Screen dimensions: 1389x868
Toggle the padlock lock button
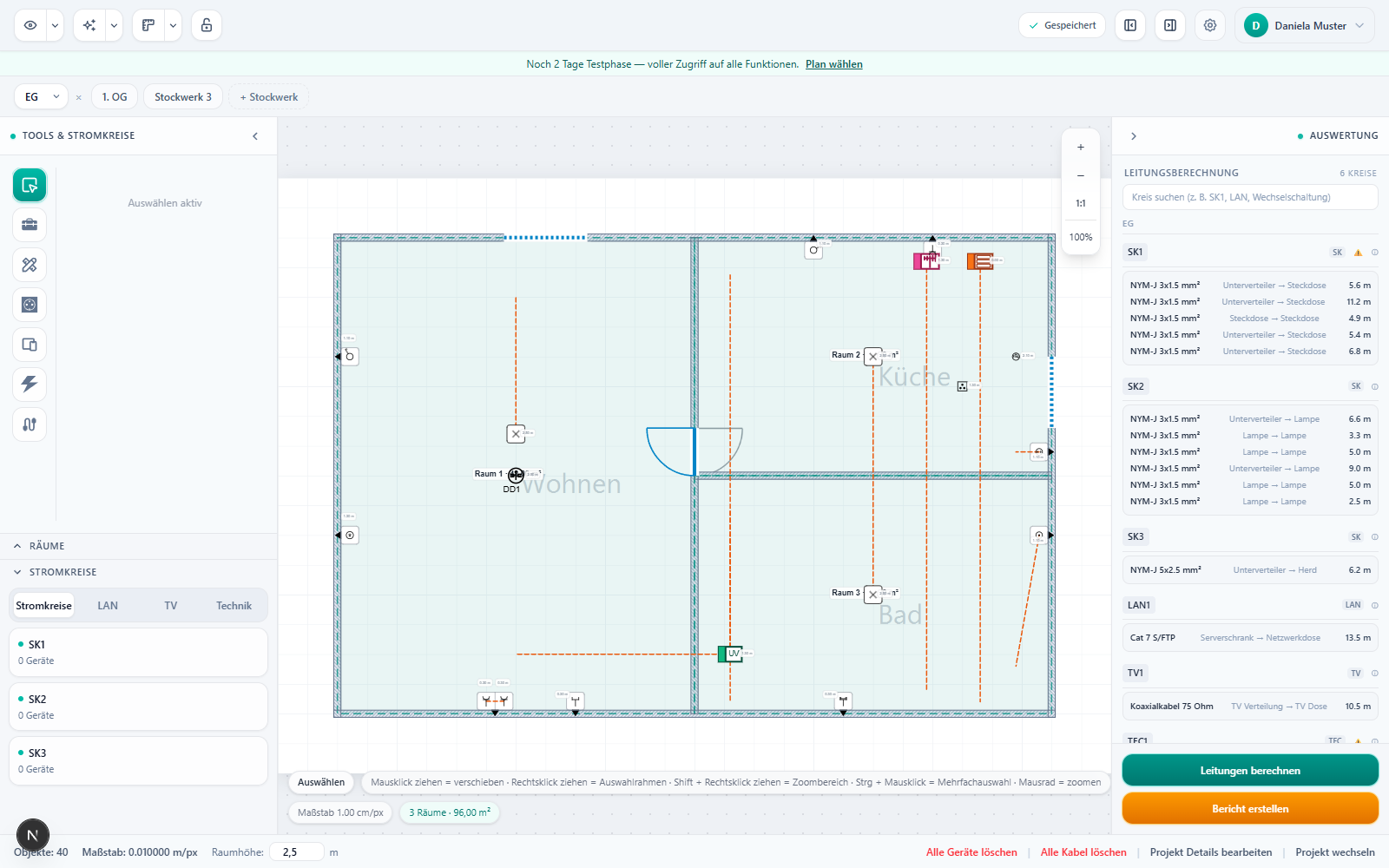[x=207, y=25]
